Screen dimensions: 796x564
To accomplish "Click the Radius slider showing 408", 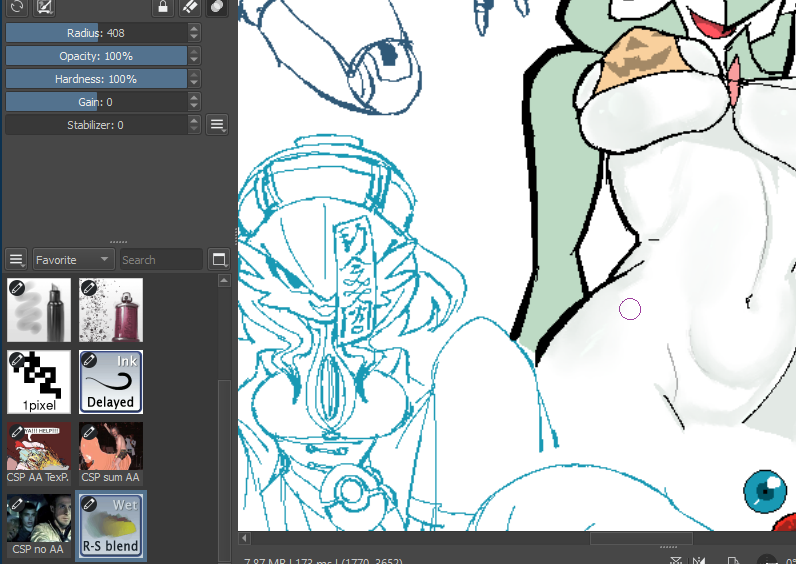I will pyautogui.click(x=96, y=33).
